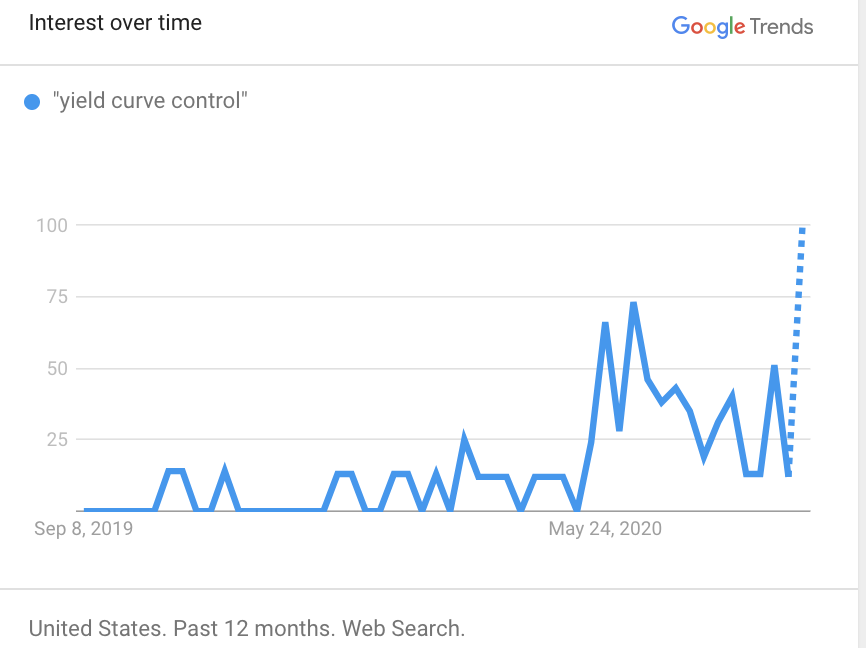Viewport: 866px width, 648px height.
Task: Click the blue legend dot for yield curve control
Action: [x=32, y=102]
